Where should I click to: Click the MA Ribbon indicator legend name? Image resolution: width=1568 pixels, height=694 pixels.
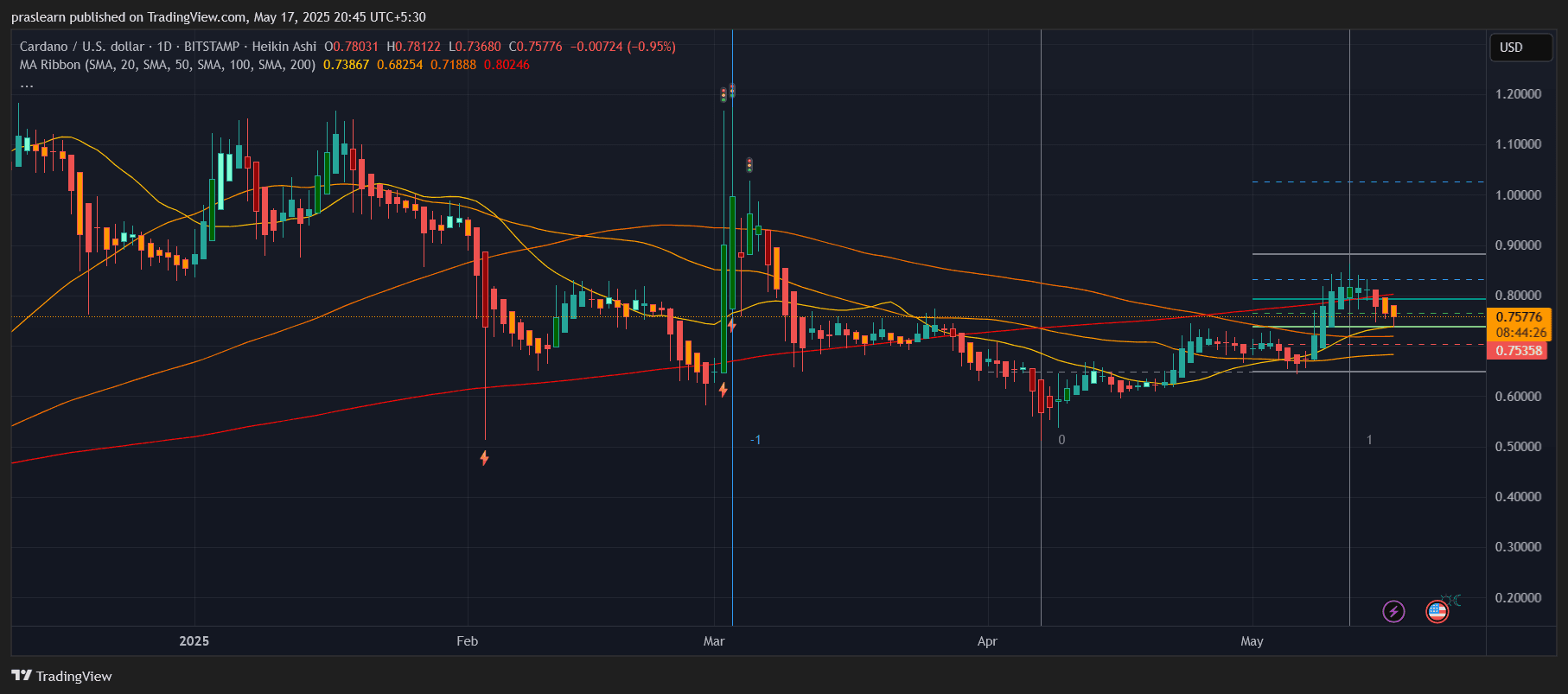click(x=168, y=65)
